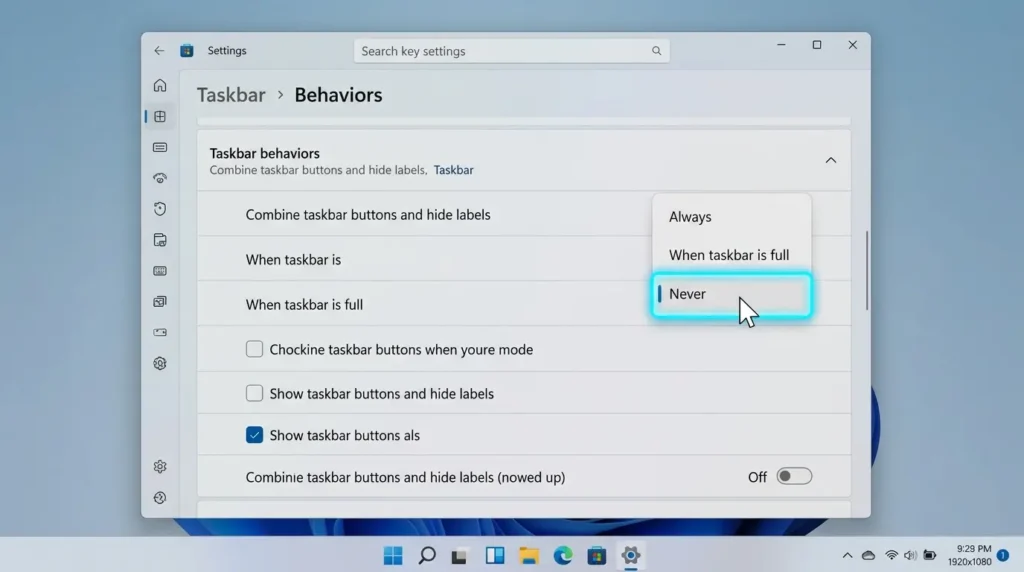Choose 'Never' in the dropdown list
Screen dimensions: 1024x572
pos(731,294)
